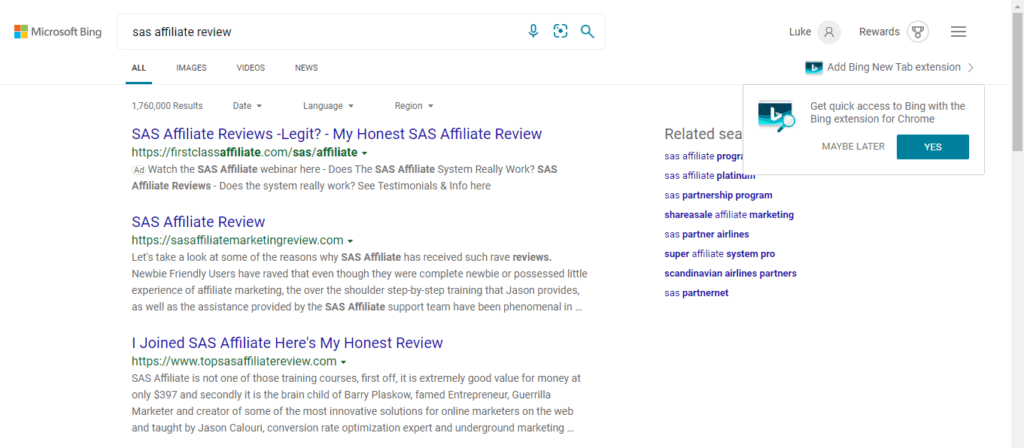Viewport: 1024px width, 448px height.
Task: Click MAYBE LATER in extension popup
Action: [x=853, y=146]
